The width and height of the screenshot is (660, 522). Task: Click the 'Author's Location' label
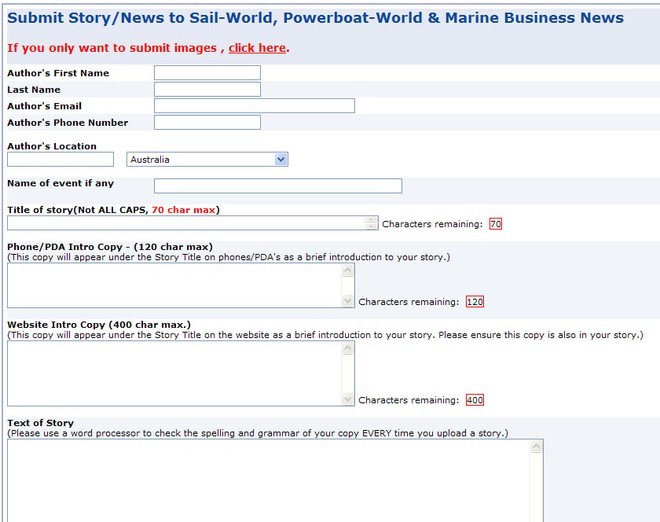click(x=52, y=146)
